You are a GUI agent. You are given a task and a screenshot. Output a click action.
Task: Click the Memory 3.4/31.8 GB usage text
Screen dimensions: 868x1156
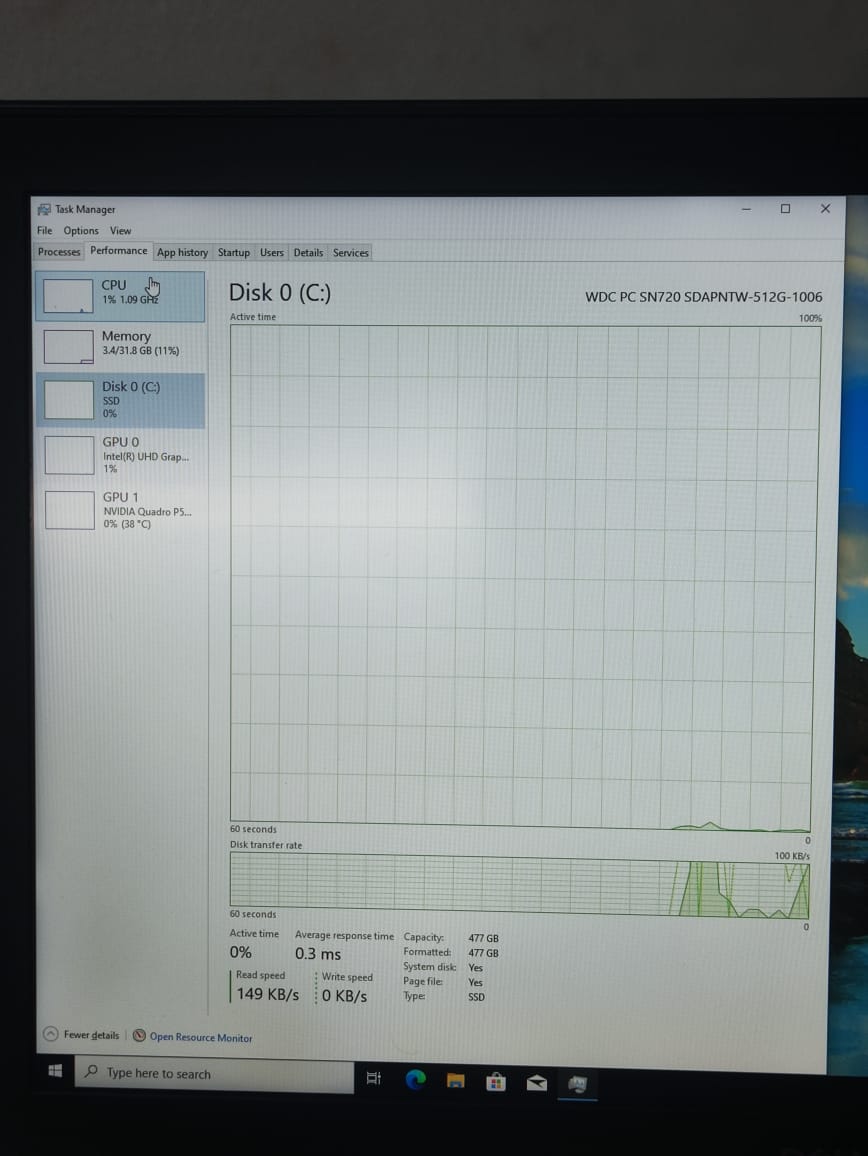(x=141, y=351)
